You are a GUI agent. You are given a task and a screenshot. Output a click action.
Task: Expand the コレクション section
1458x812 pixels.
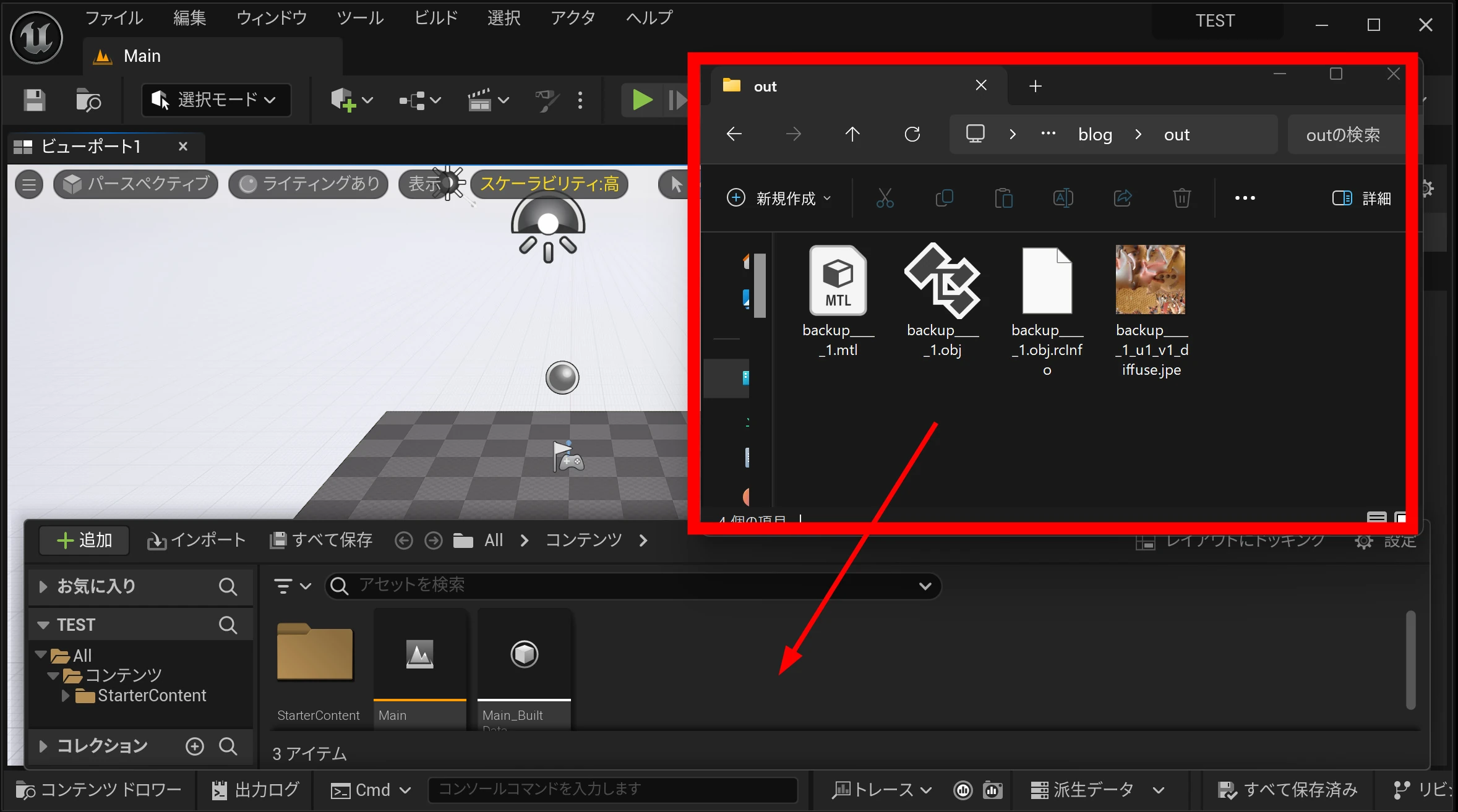43,746
